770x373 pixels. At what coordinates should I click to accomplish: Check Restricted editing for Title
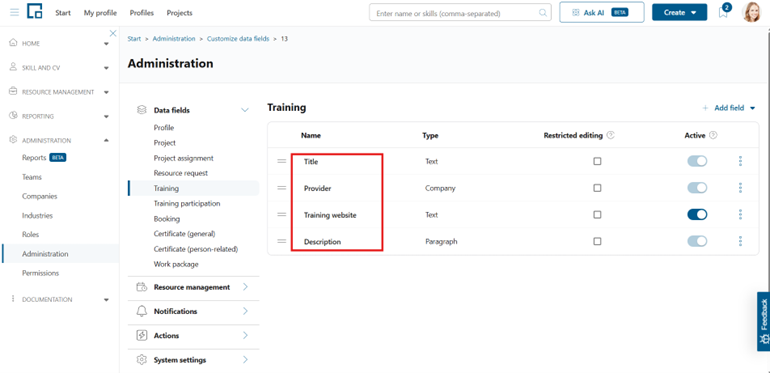[x=597, y=161]
